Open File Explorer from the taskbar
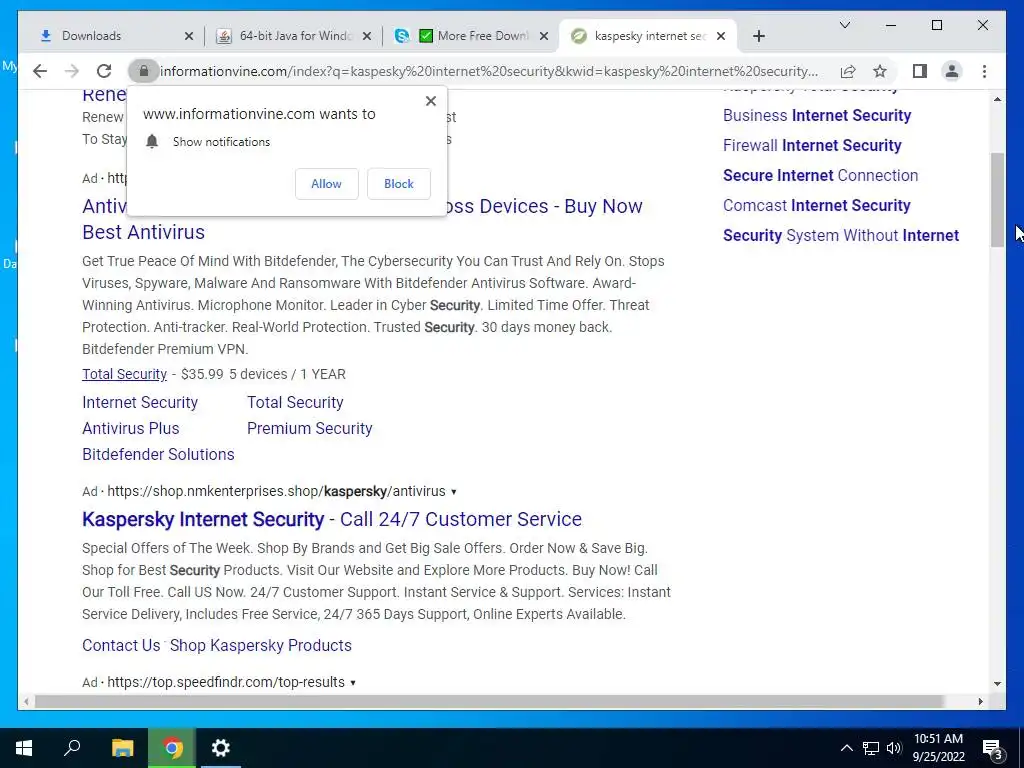 [122, 748]
